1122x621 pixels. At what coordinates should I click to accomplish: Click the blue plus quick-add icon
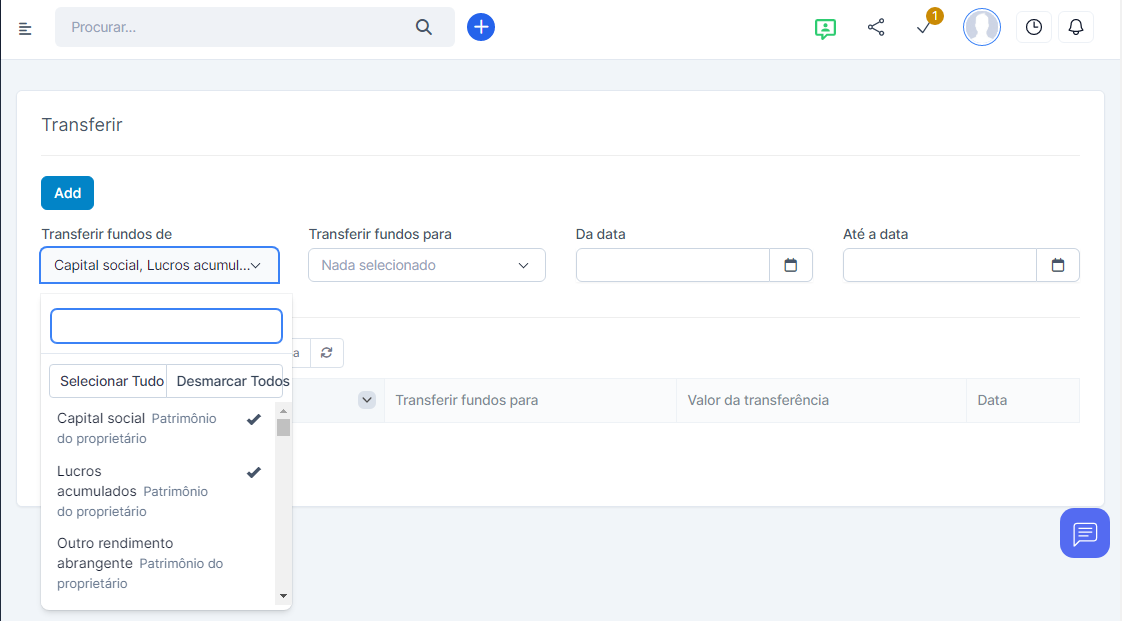[481, 27]
